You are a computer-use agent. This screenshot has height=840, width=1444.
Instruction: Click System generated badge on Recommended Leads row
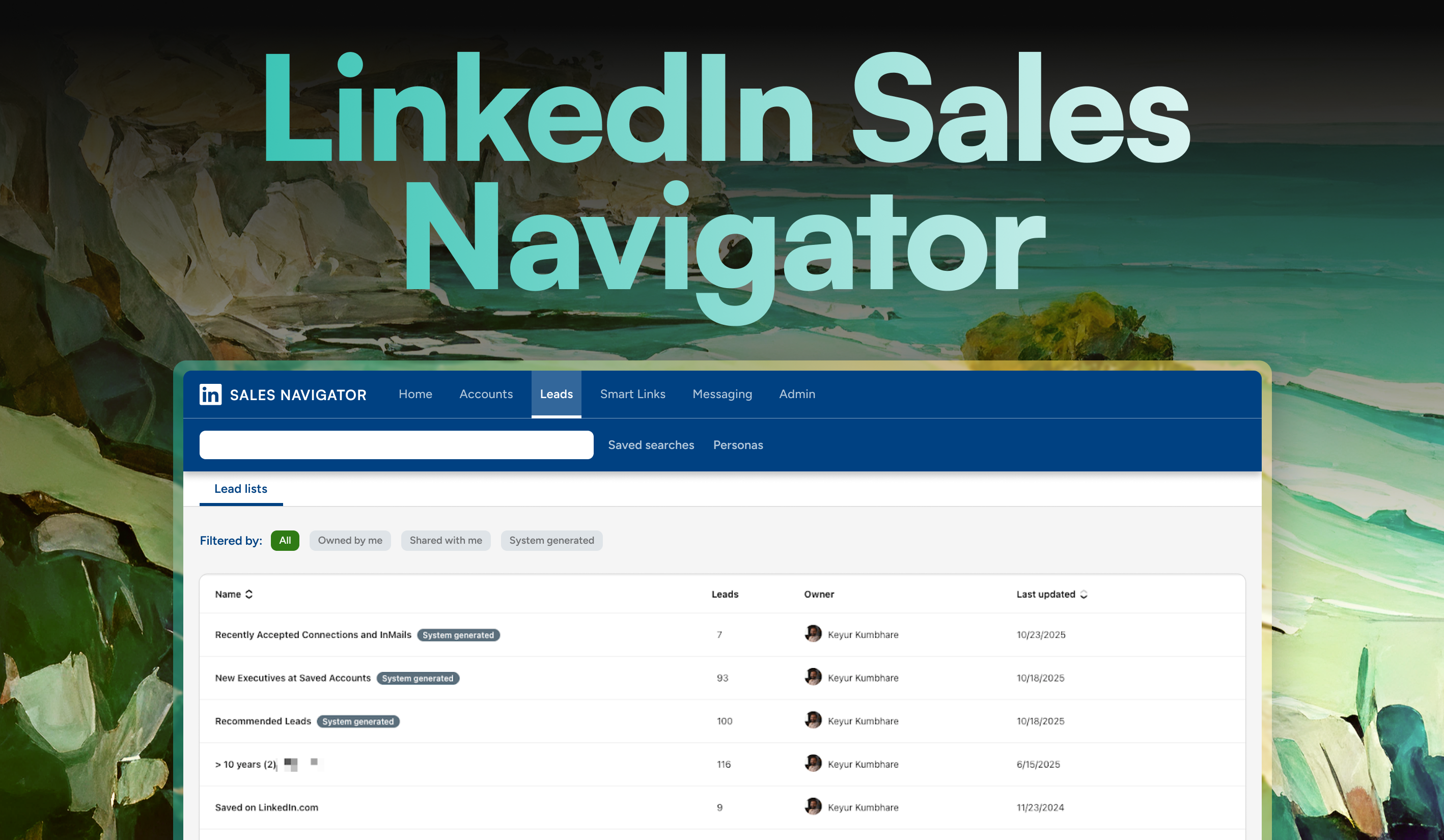(358, 721)
